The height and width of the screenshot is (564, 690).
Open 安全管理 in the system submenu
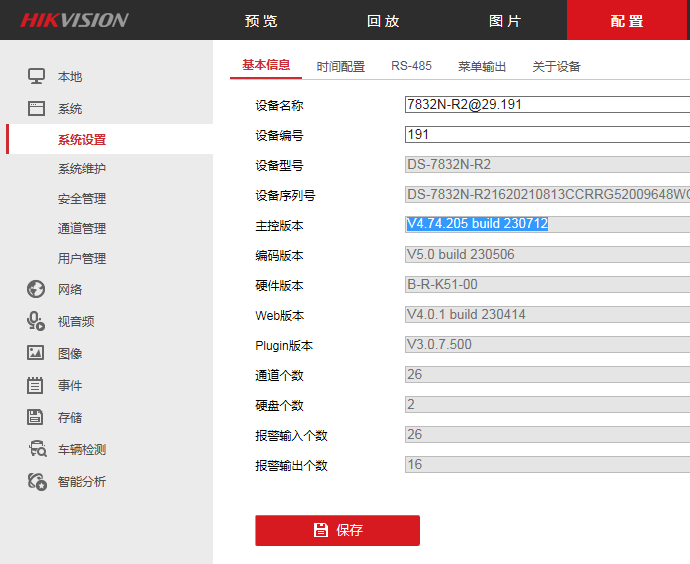pos(82,199)
